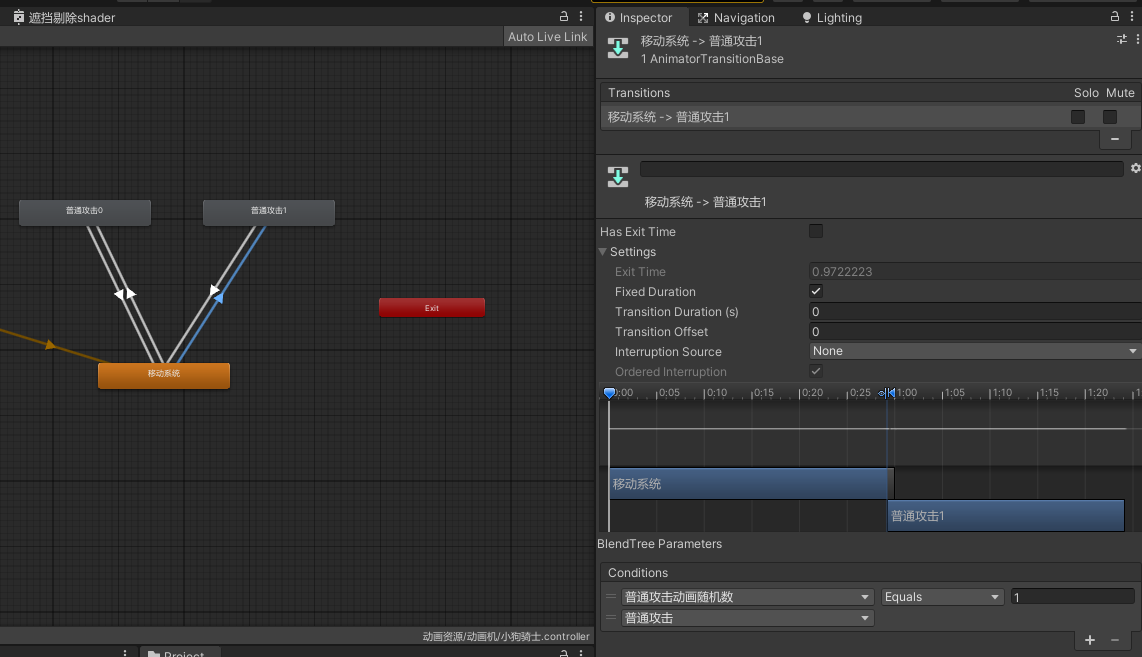Image resolution: width=1142 pixels, height=657 pixels.
Task: Uncheck the Fixed Duration checkbox
Action: 816,291
